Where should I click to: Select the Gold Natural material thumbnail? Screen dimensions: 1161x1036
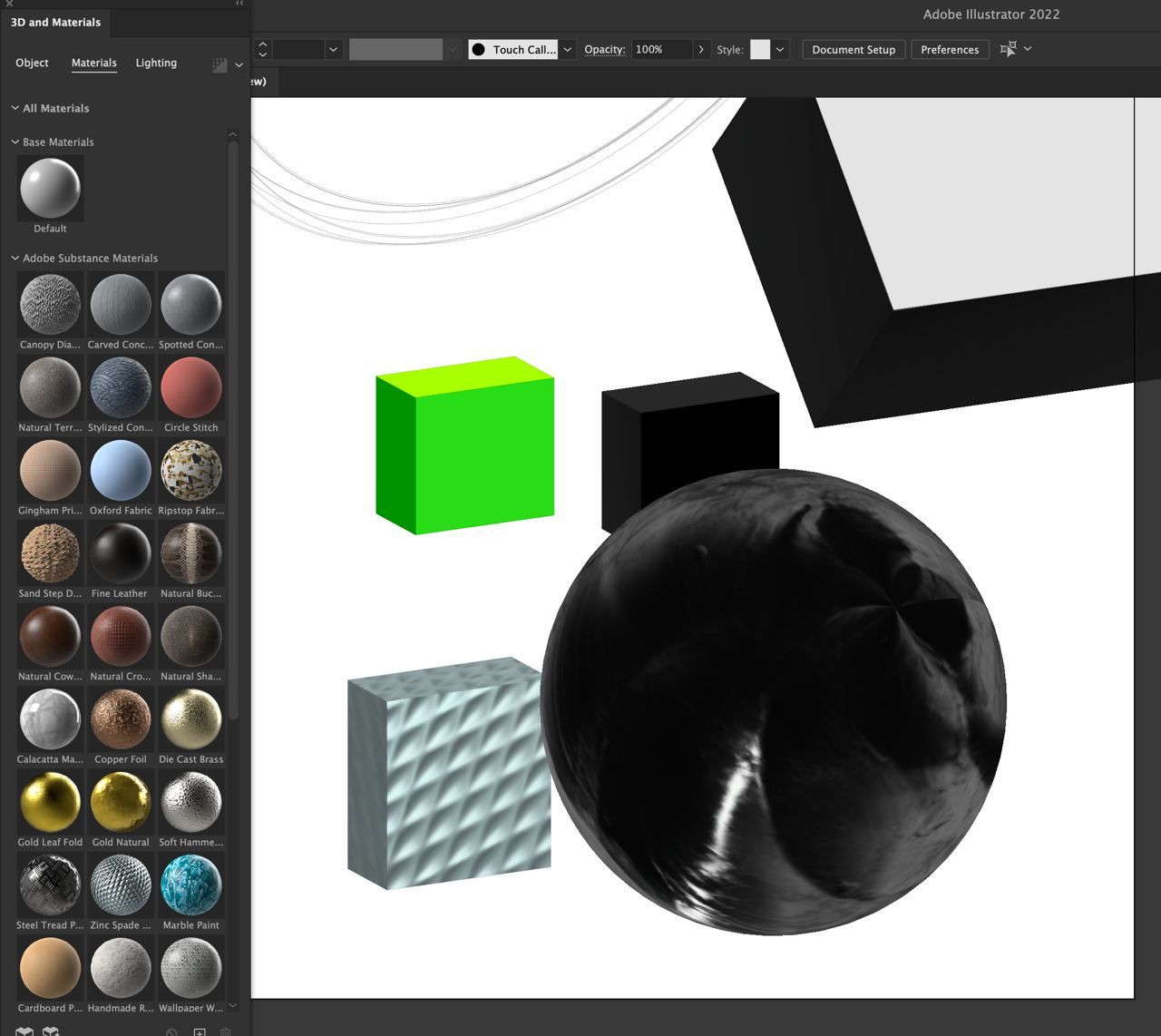(x=121, y=803)
